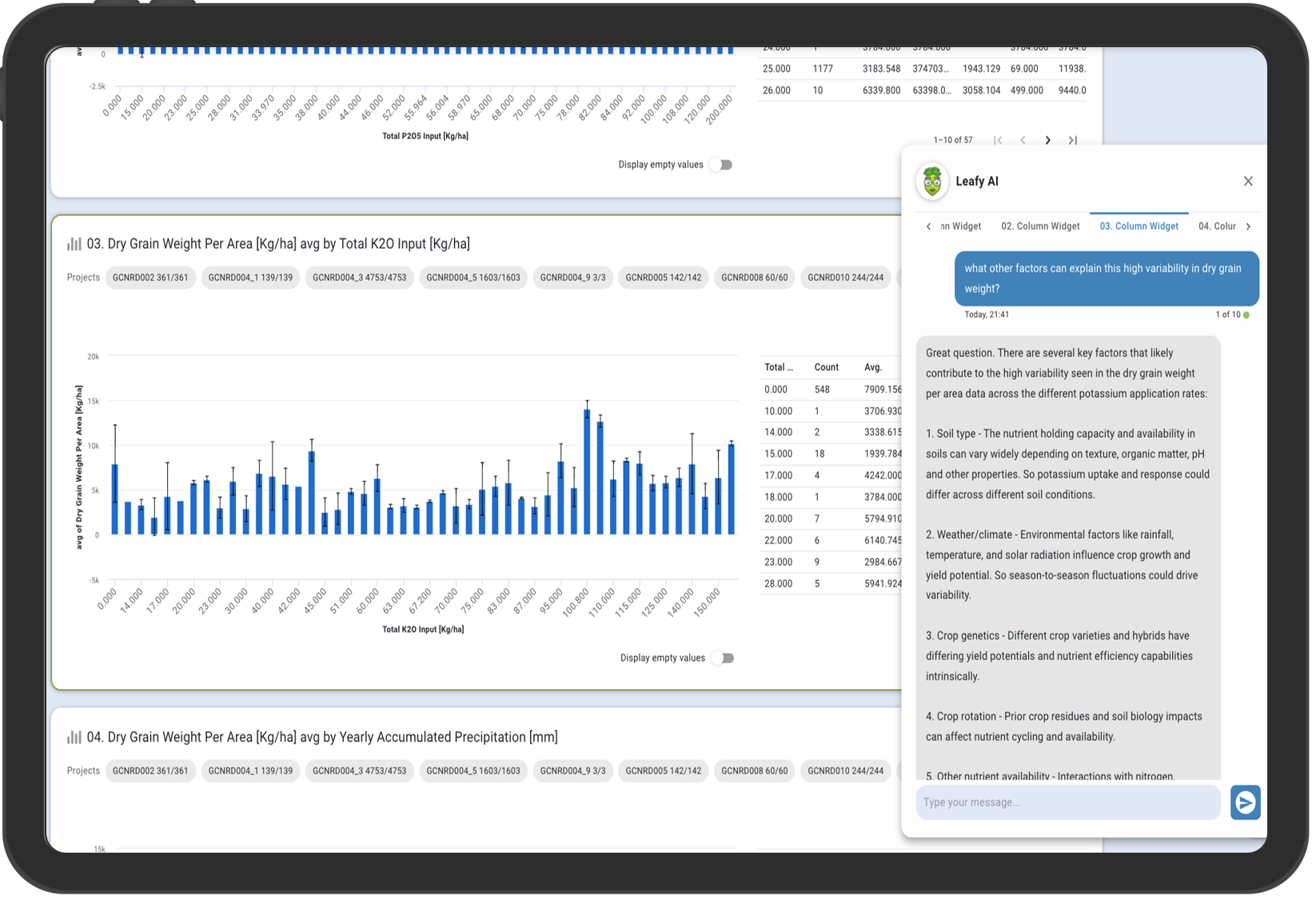The height and width of the screenshot is (899, 1316).
Task: Go to first page of table pagination
Action: pyautogui.click(x=998, y=141)
